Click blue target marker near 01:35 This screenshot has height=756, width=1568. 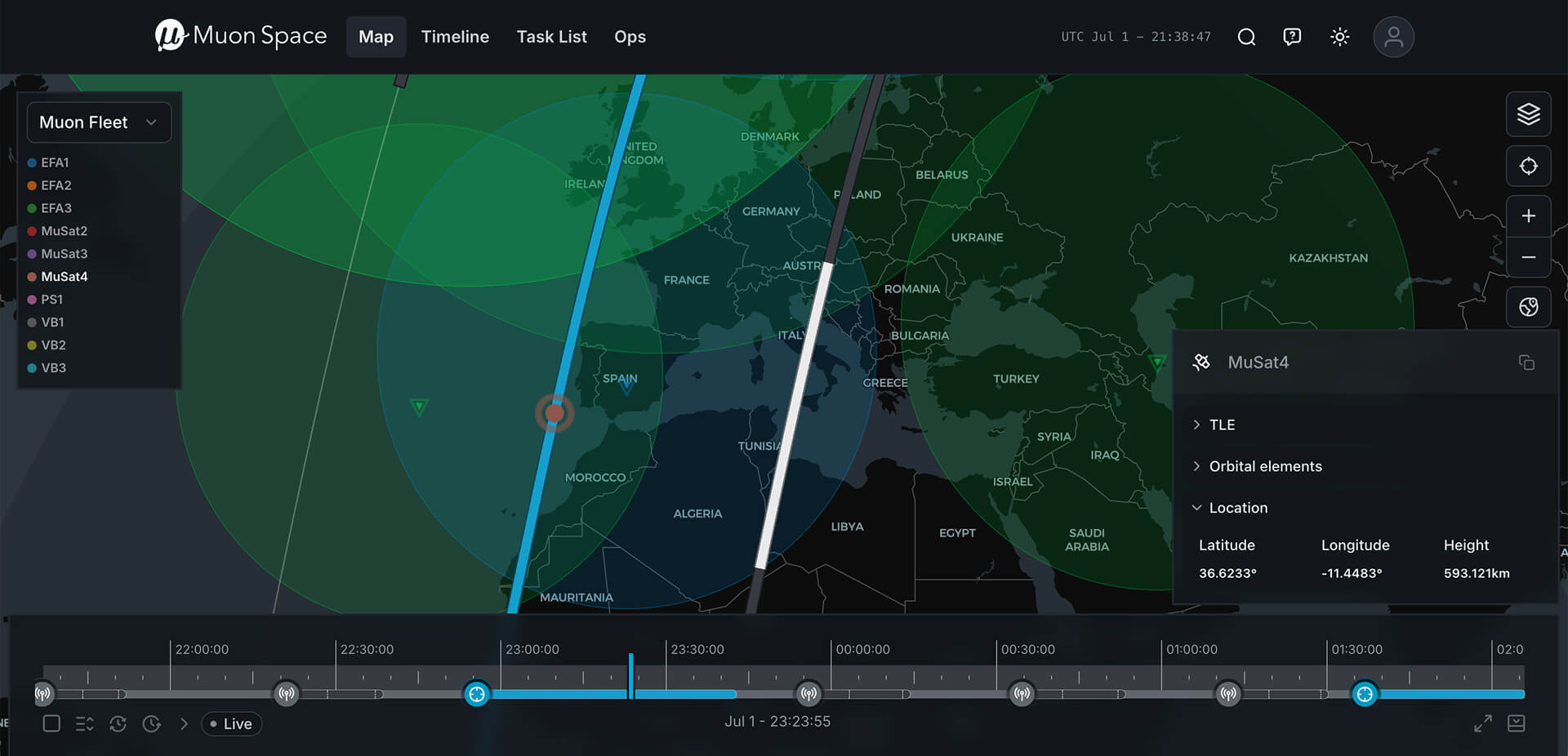[1365, 694]
